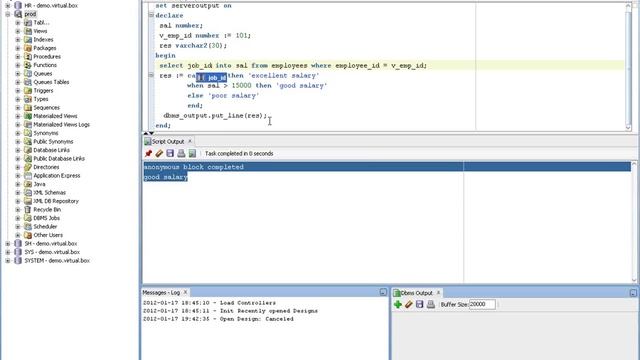
Task: Click the SYSTEM connection database icon
Action: (x=18, y=260)
